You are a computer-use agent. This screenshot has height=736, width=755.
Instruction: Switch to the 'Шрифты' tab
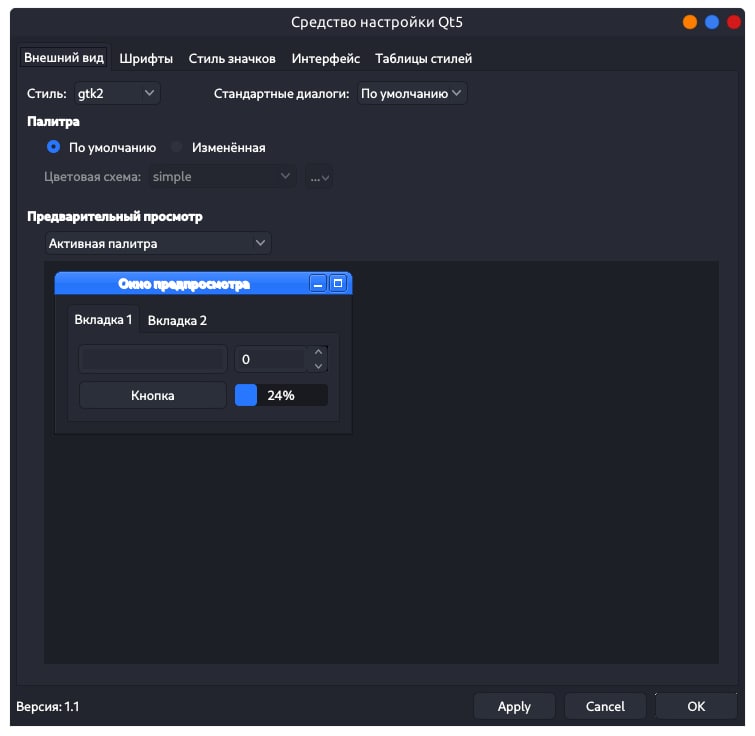click(146, 59)
